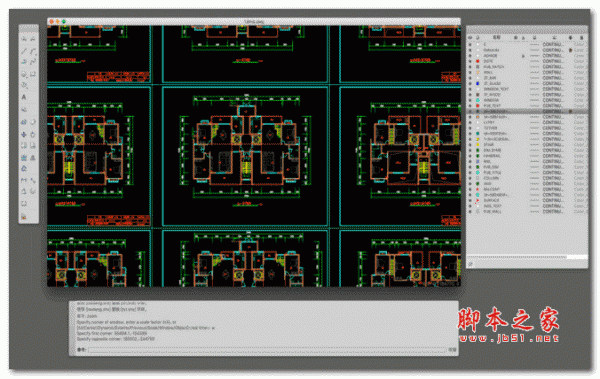Select the Rectangle tool beside the Circle tool
This screenshot has height=379, width=600.
tap(33, 74)
